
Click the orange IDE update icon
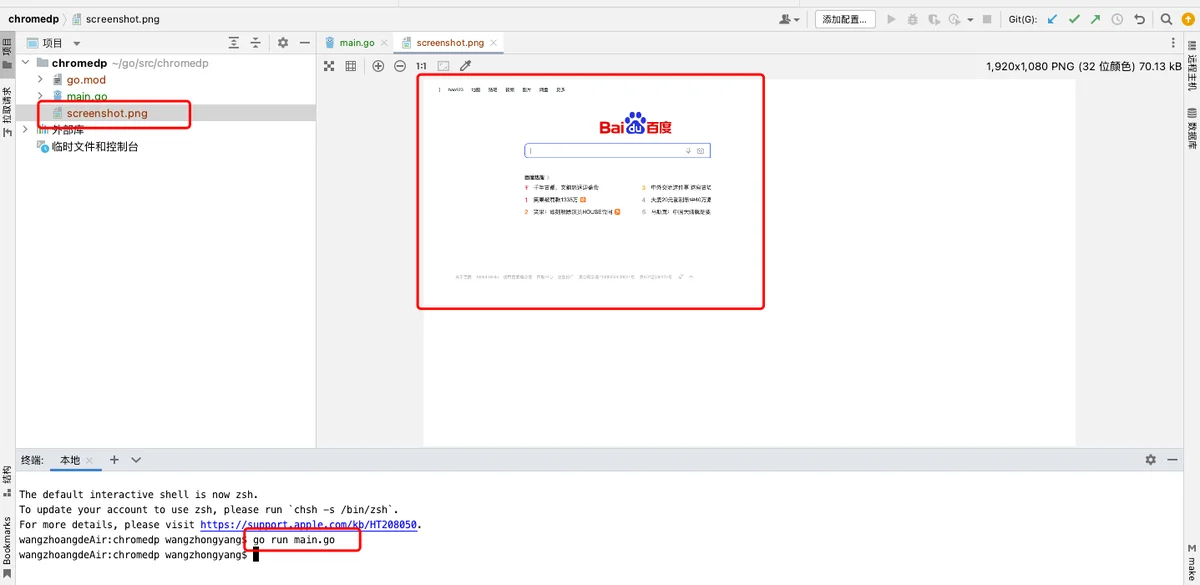point(1187,19)
